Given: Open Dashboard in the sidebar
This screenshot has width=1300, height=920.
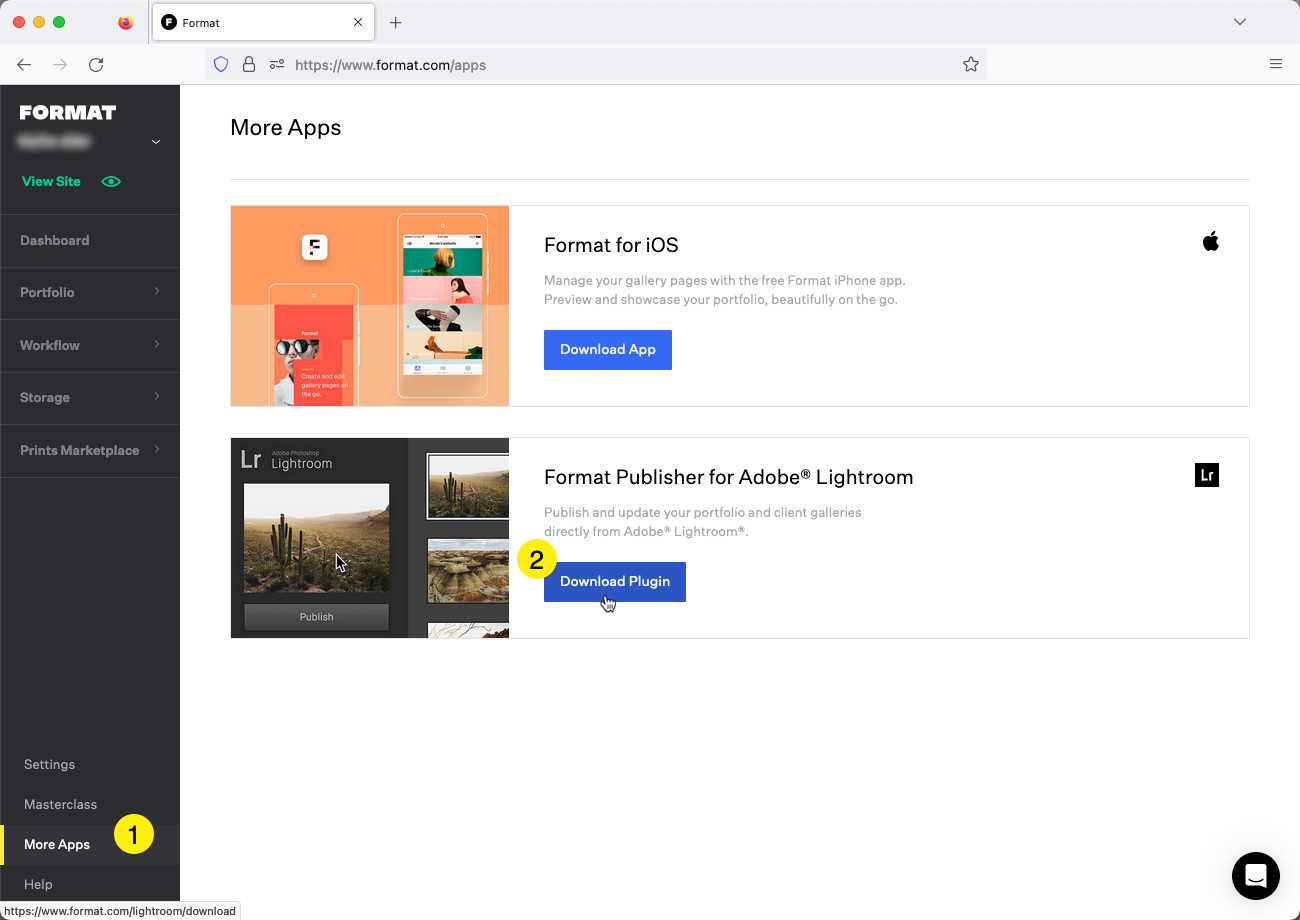Looking at the screenshot, I should click(90, 241).
